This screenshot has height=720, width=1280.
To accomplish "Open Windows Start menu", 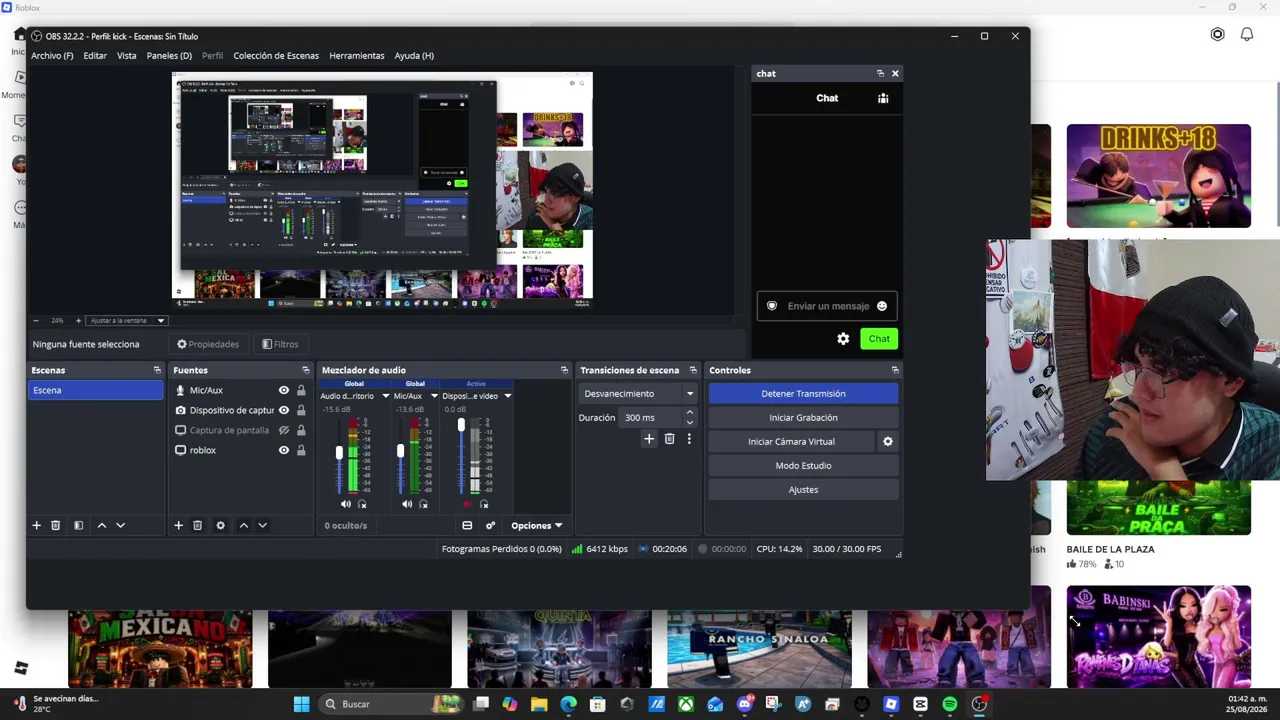I will coord(301,704).
